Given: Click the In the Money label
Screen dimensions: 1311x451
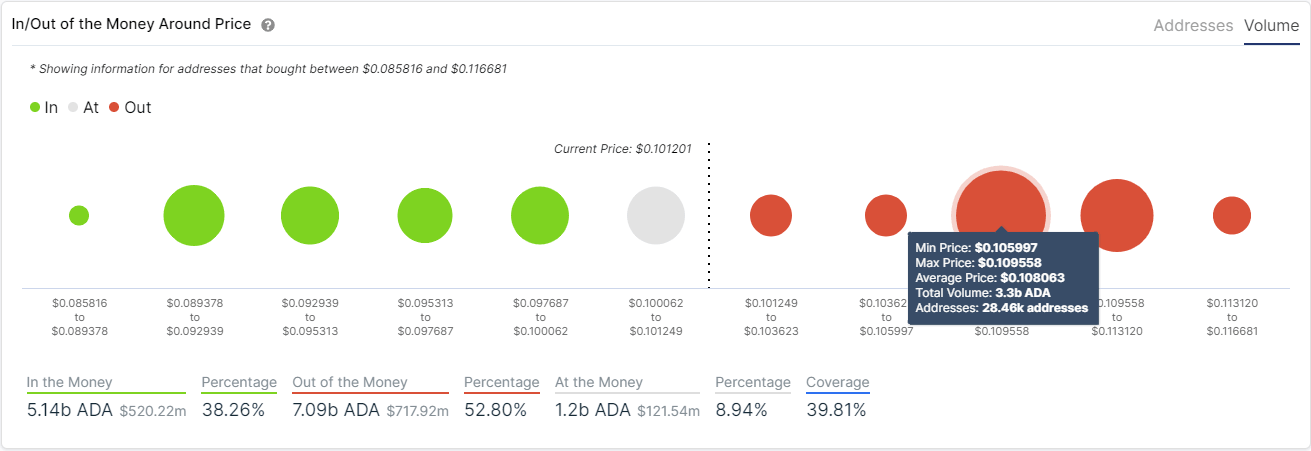Looking at the screenshot, I should point(70,382).
